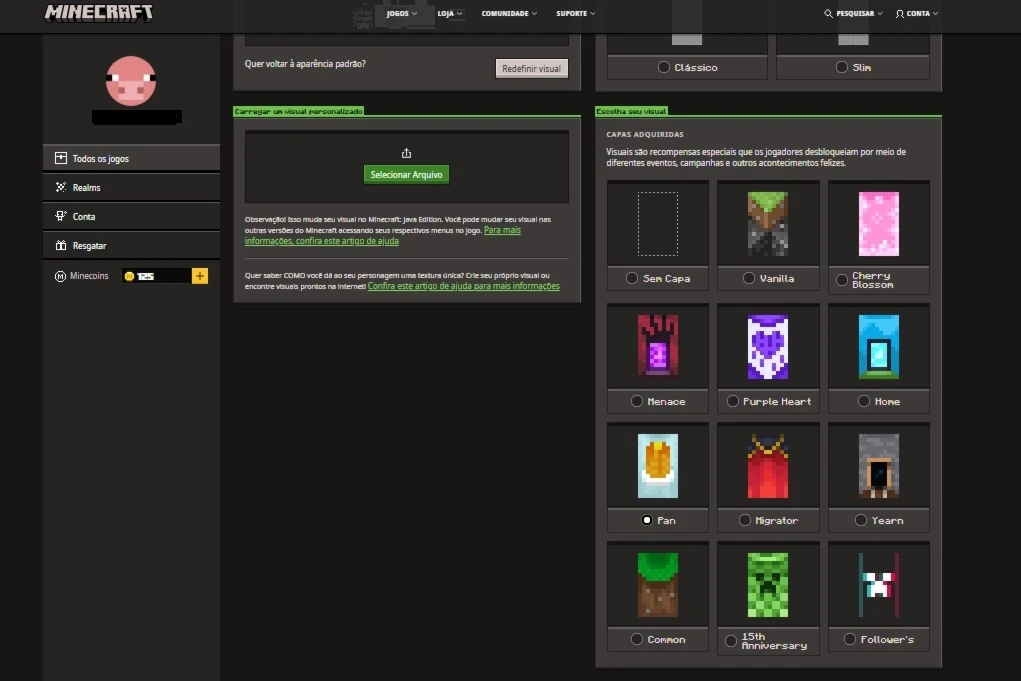1021x681 pixels.
Task: Click the Follower's cape image
Action: click(x=878, y=585)
